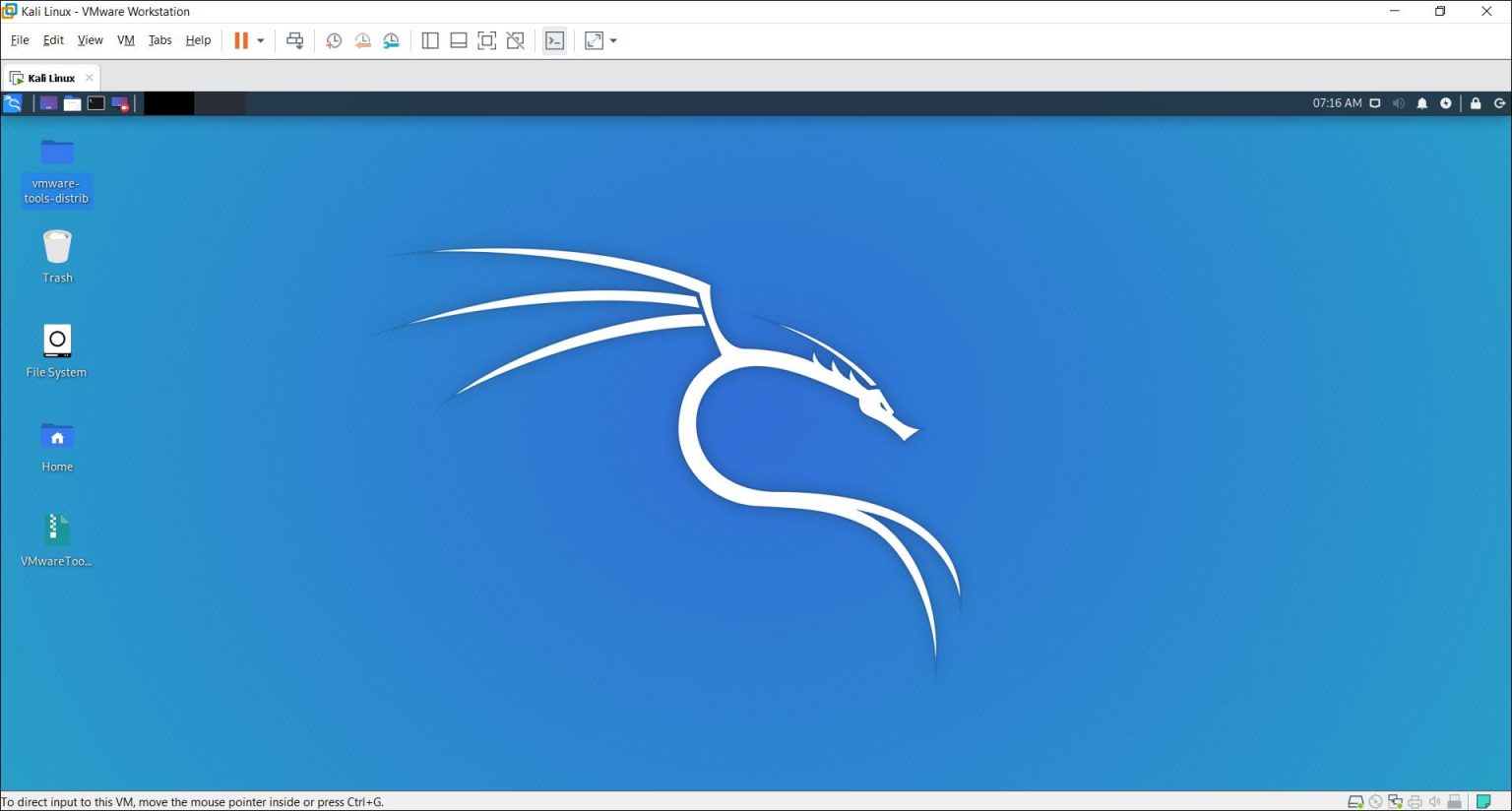
Task: Open the stretch guest dropdown arrow
Action: coord(613,40)
